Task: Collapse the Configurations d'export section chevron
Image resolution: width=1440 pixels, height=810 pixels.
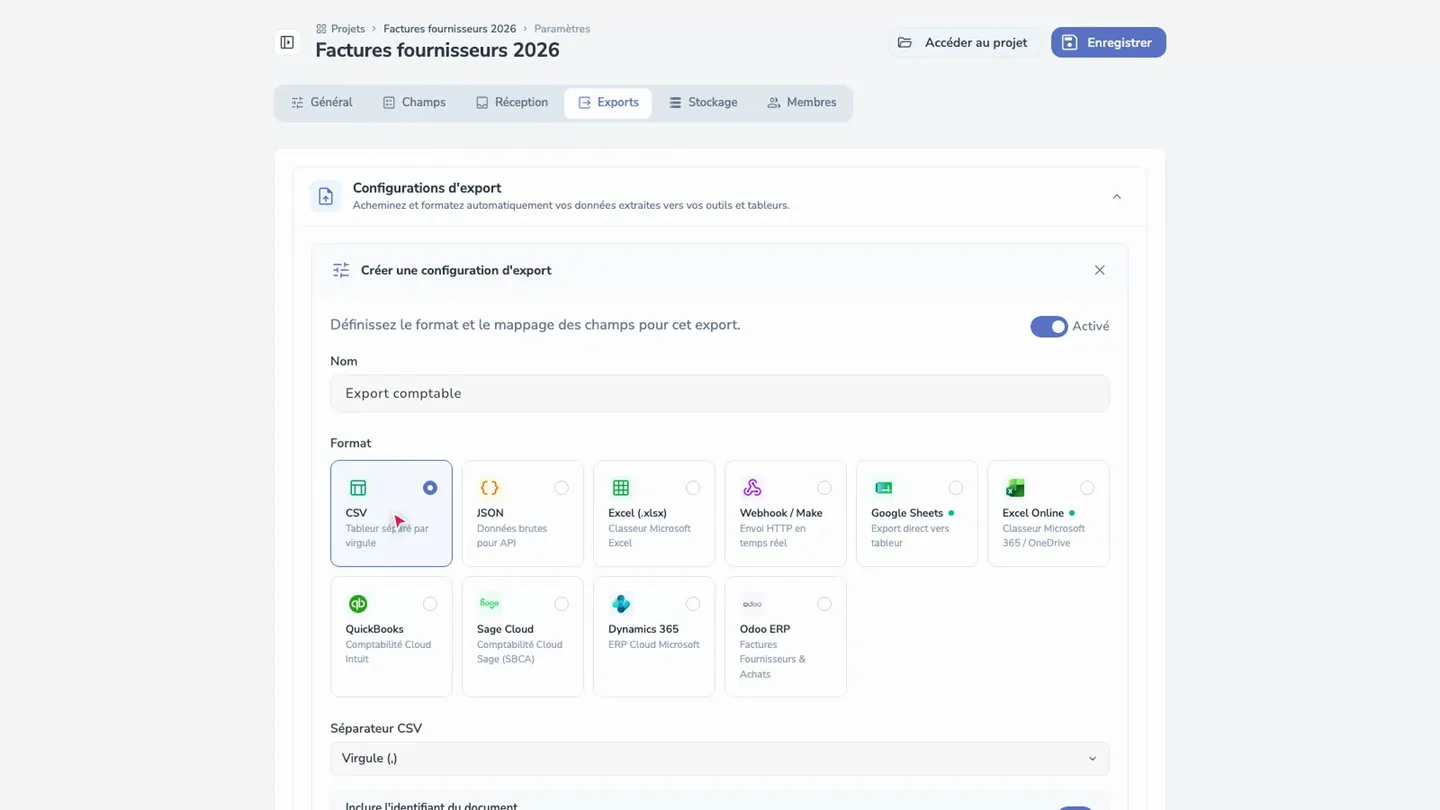Action: [1117, 197]
